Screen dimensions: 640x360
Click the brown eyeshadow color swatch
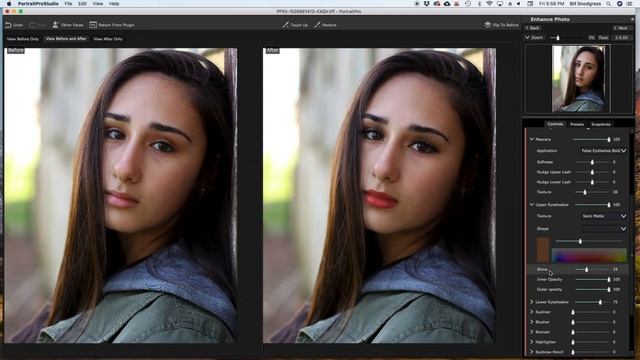pos(543,249)
